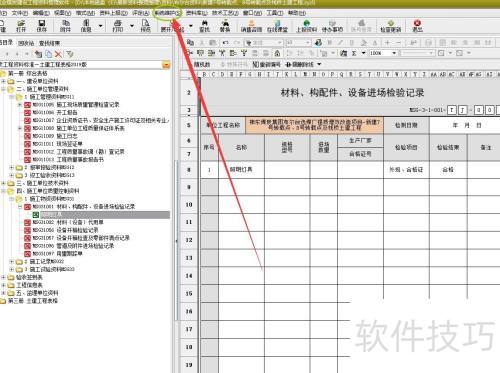
Task: Switch to the 回收站 tab
Action: (26, 43)
